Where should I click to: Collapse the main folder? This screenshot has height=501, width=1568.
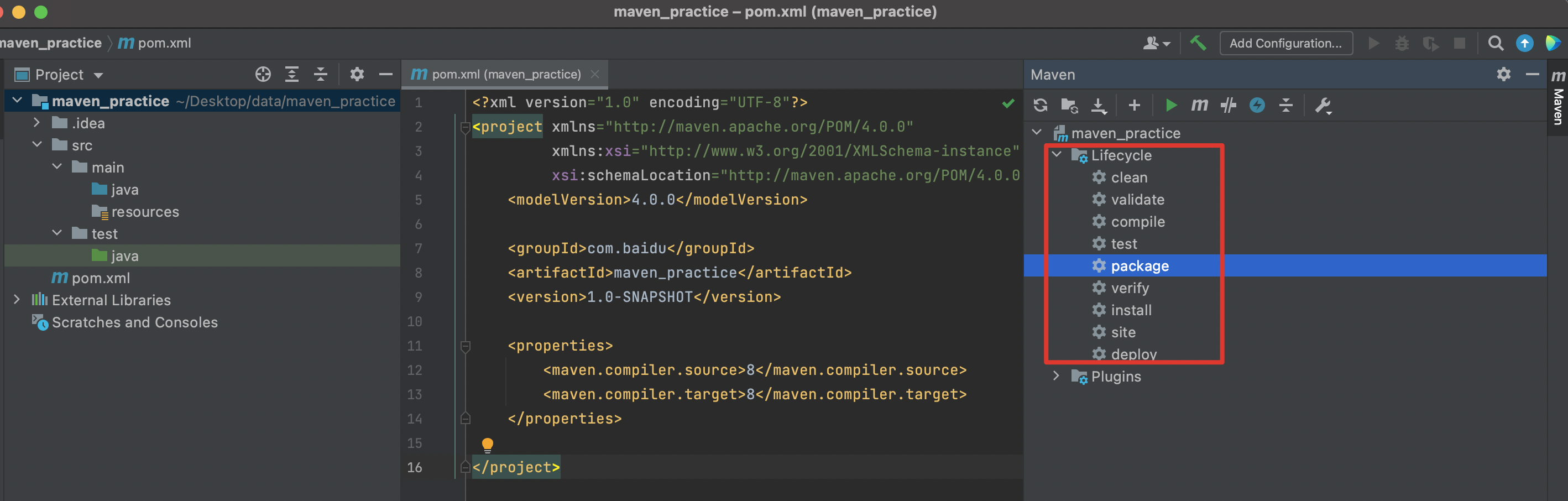point(56,166)
